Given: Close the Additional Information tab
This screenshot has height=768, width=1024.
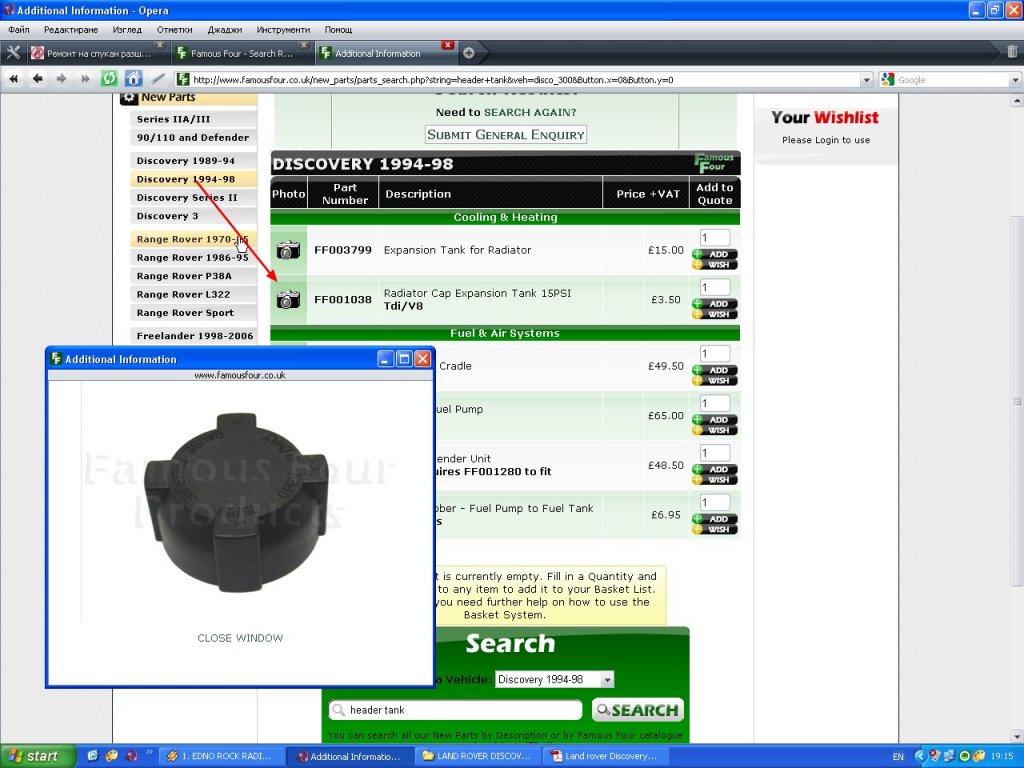Looking at the screenshot, I should [447, 45].
